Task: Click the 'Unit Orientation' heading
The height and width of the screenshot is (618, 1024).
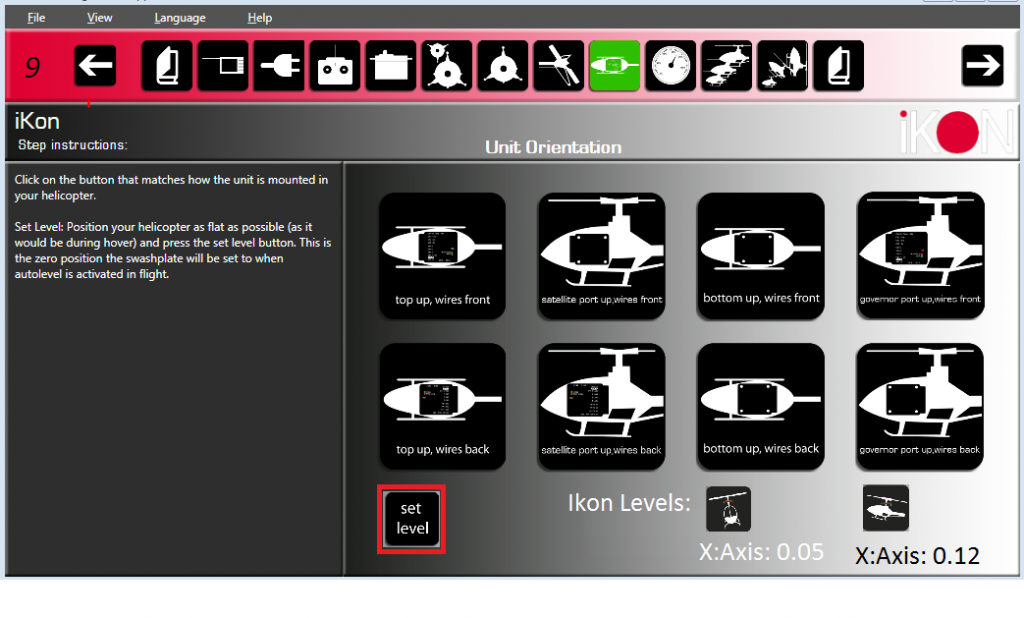Action: tap(553, 147)
